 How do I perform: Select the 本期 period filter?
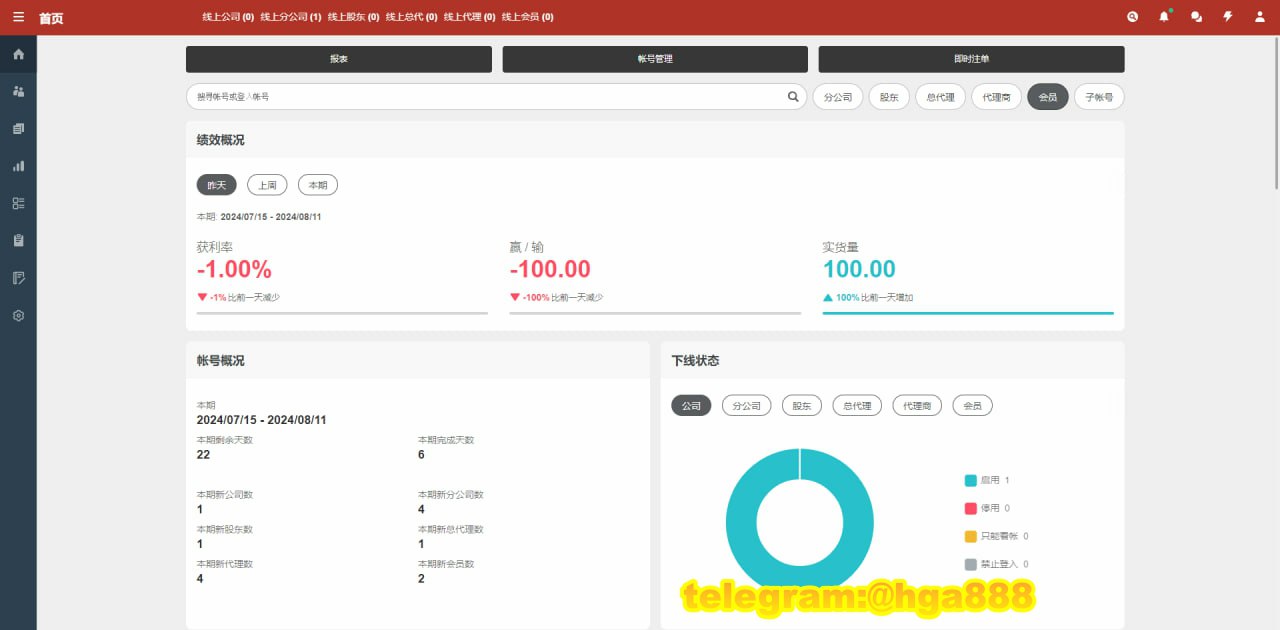(318, 185)
